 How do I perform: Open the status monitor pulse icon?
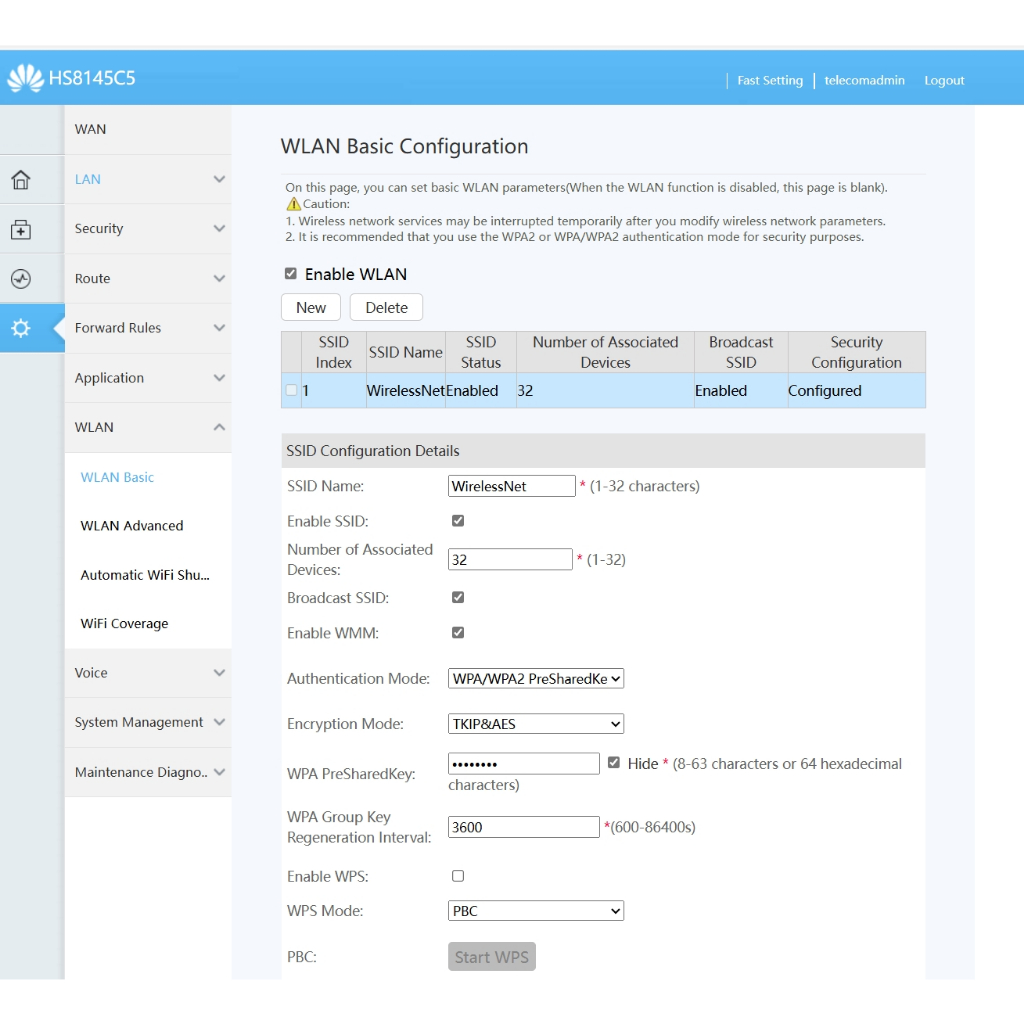21,279
